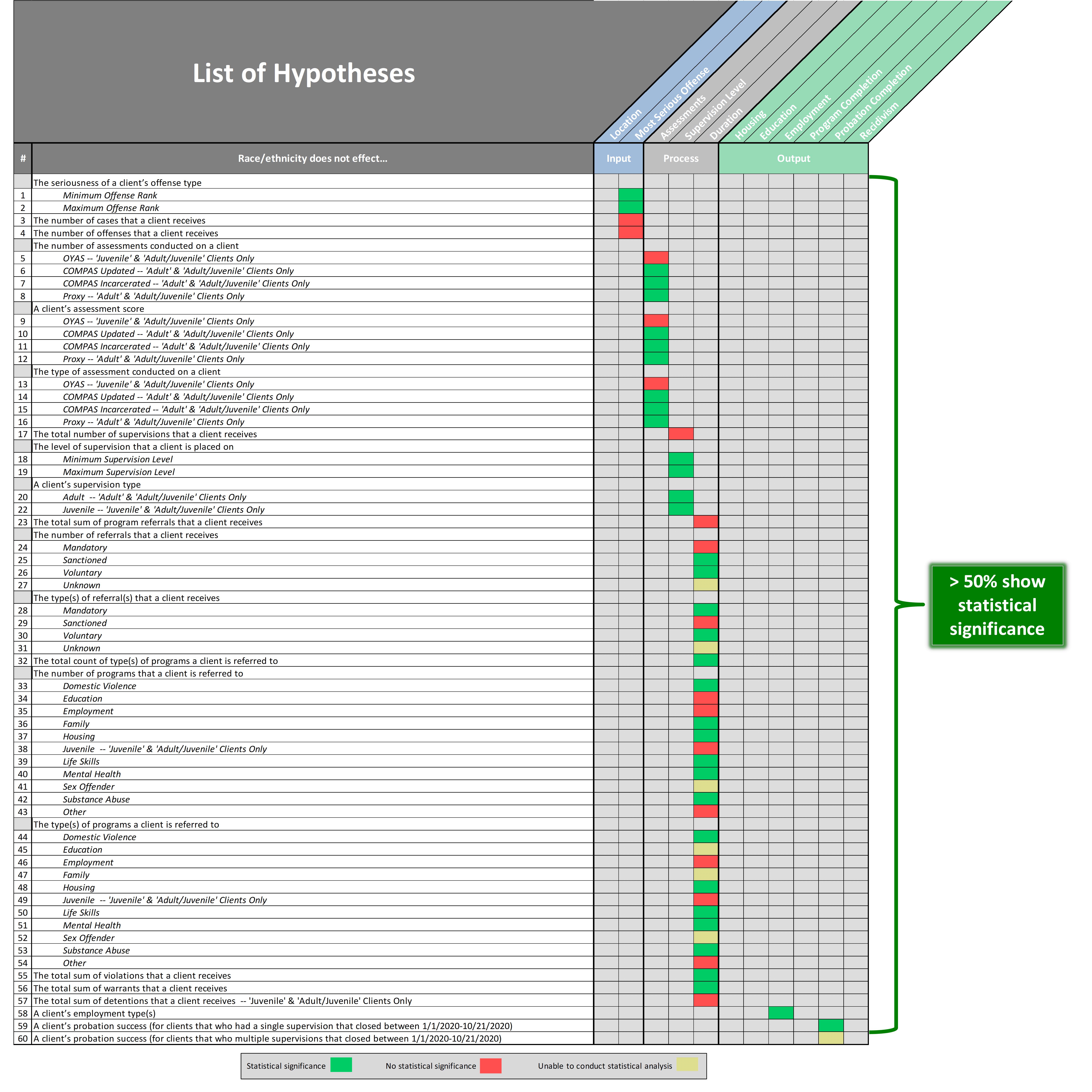Click the green cell in 'total sum of violations' row
The image size is (1092, 1092).
tap(706, 976)
